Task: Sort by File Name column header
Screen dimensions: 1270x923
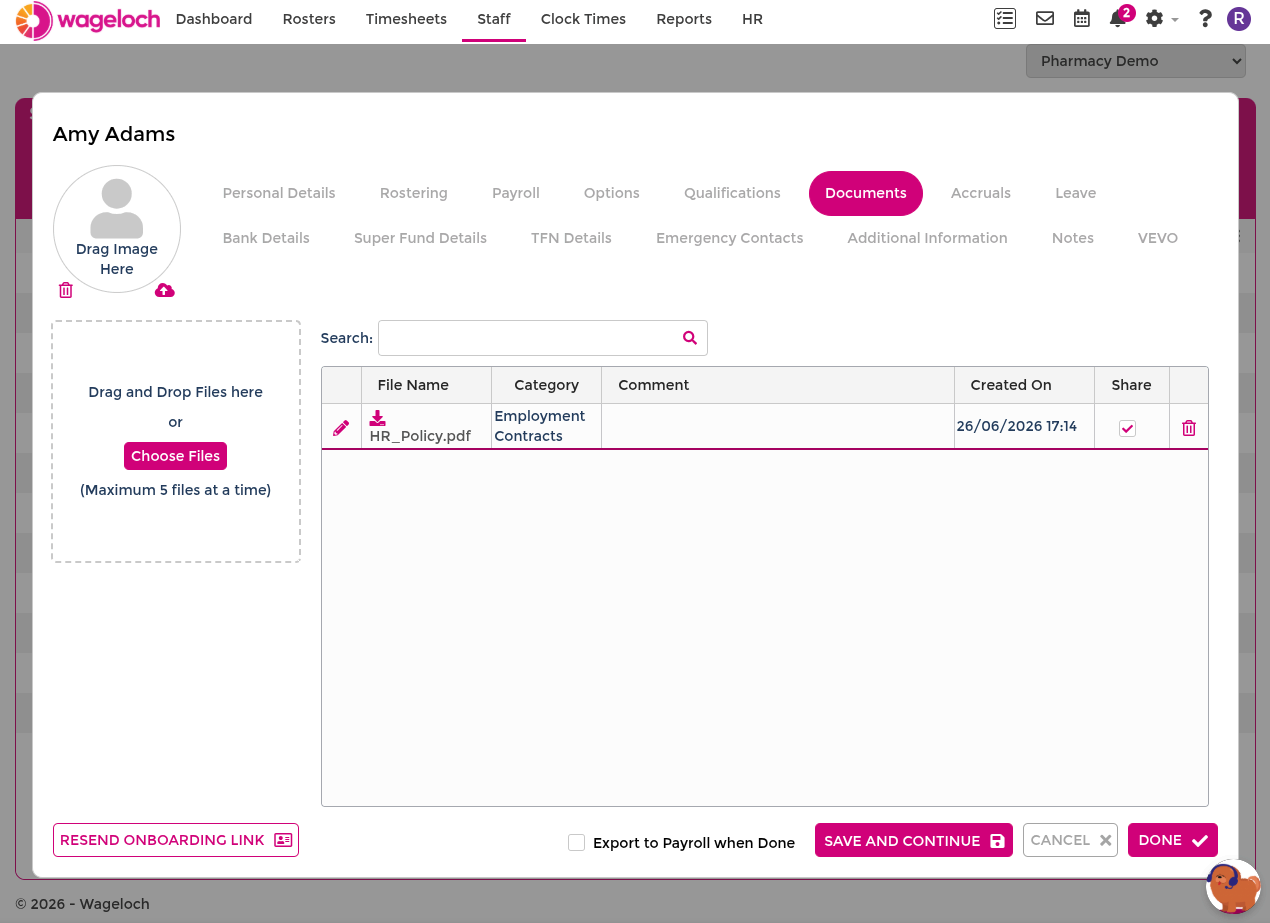Action: click(426, 385)
